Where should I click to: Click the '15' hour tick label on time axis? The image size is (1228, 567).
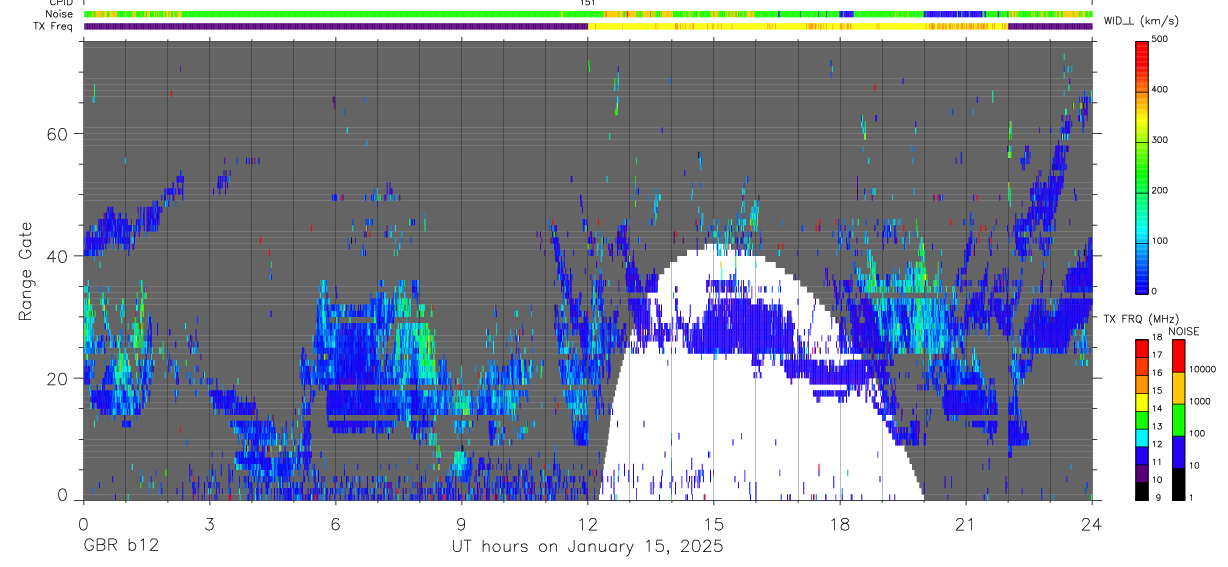pyautogui.click(x=713, y=523)
